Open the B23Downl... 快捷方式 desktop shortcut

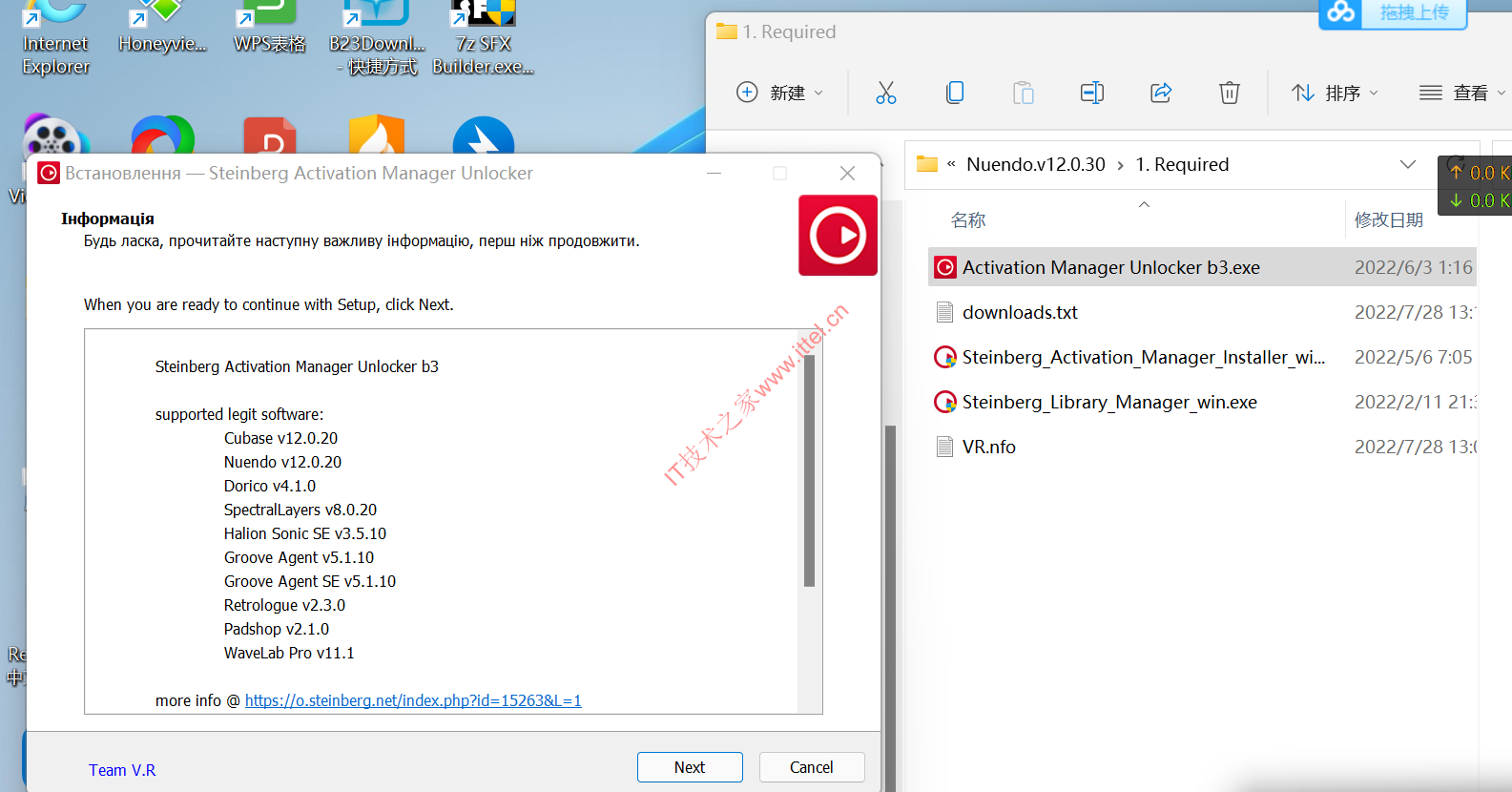click(378, 38)
